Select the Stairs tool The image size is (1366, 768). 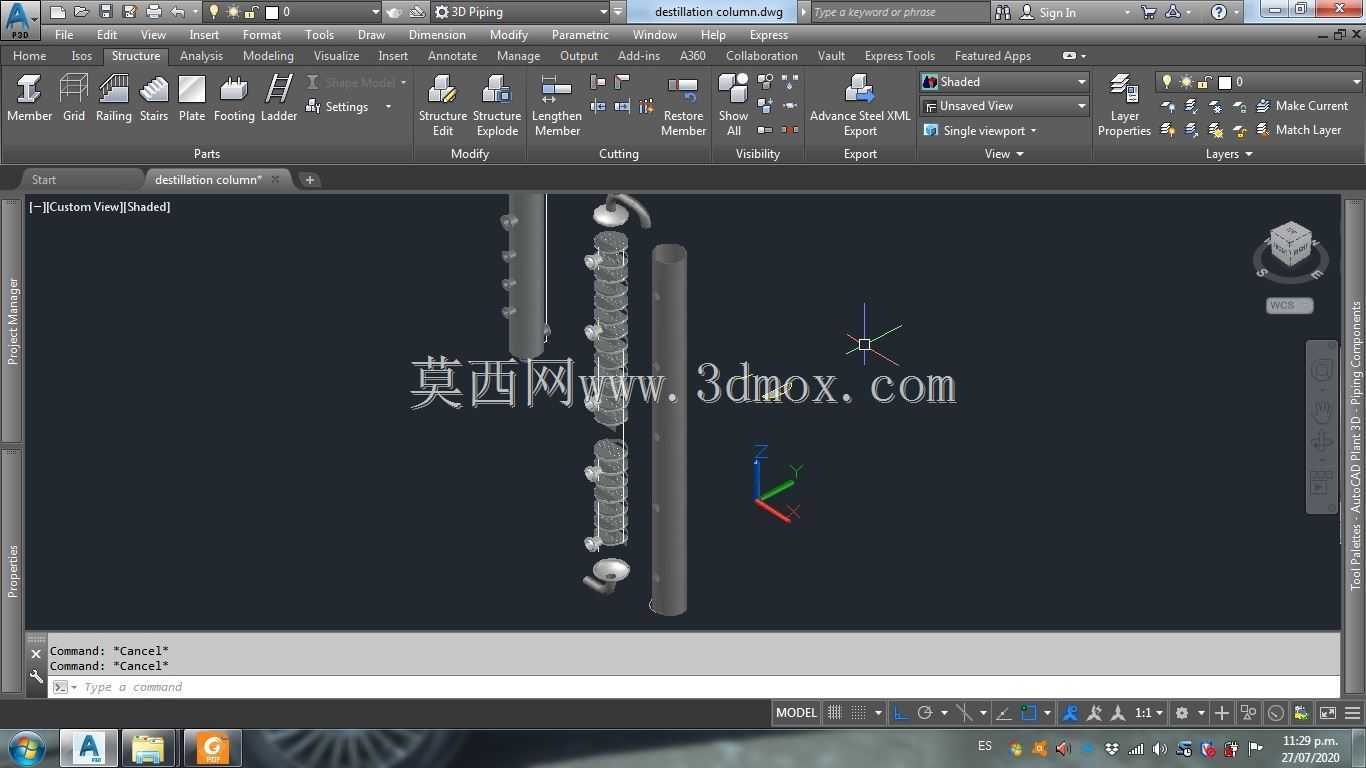coord(154,99)
